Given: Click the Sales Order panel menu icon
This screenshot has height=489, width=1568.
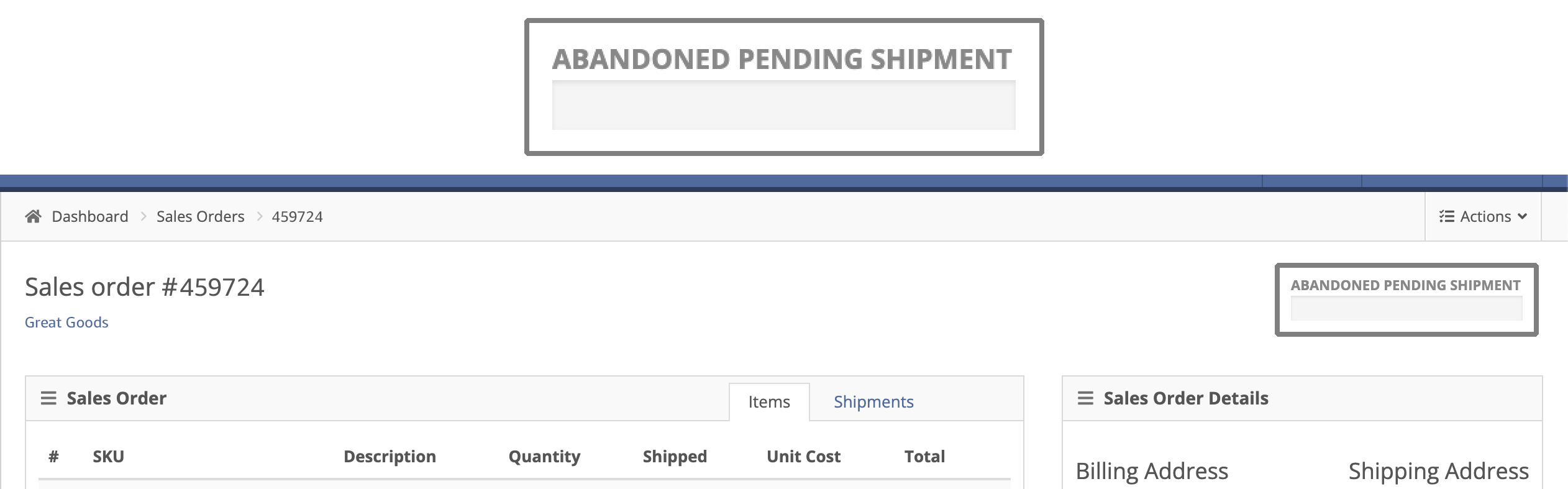Looking at the screenshot, I should [48, 398].
